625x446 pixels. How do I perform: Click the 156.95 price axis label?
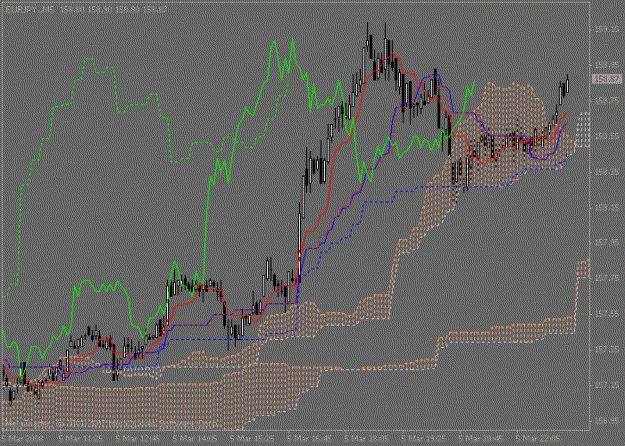(607, 421)
